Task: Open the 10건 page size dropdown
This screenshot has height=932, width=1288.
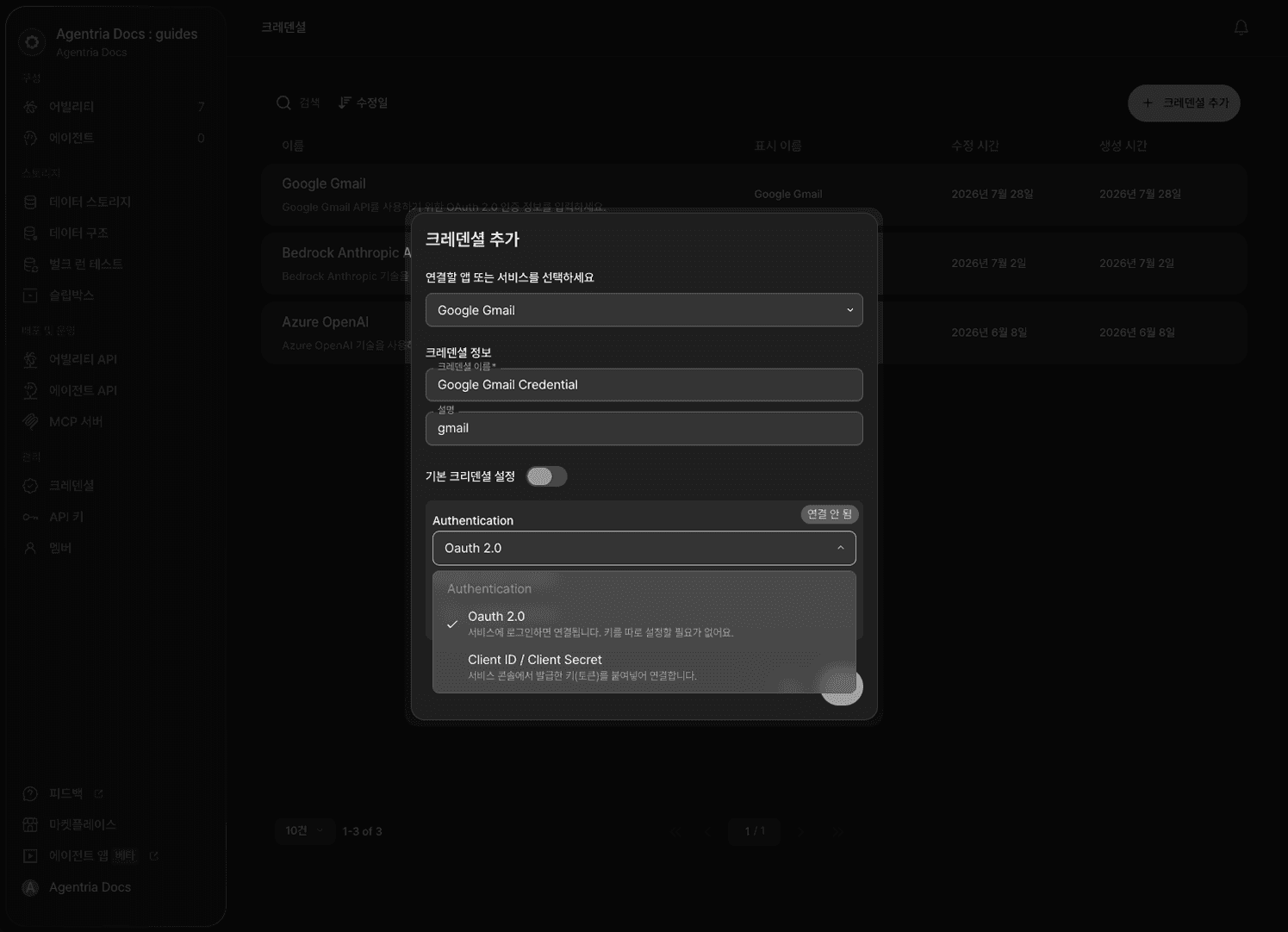Action: tap(305, 830)
